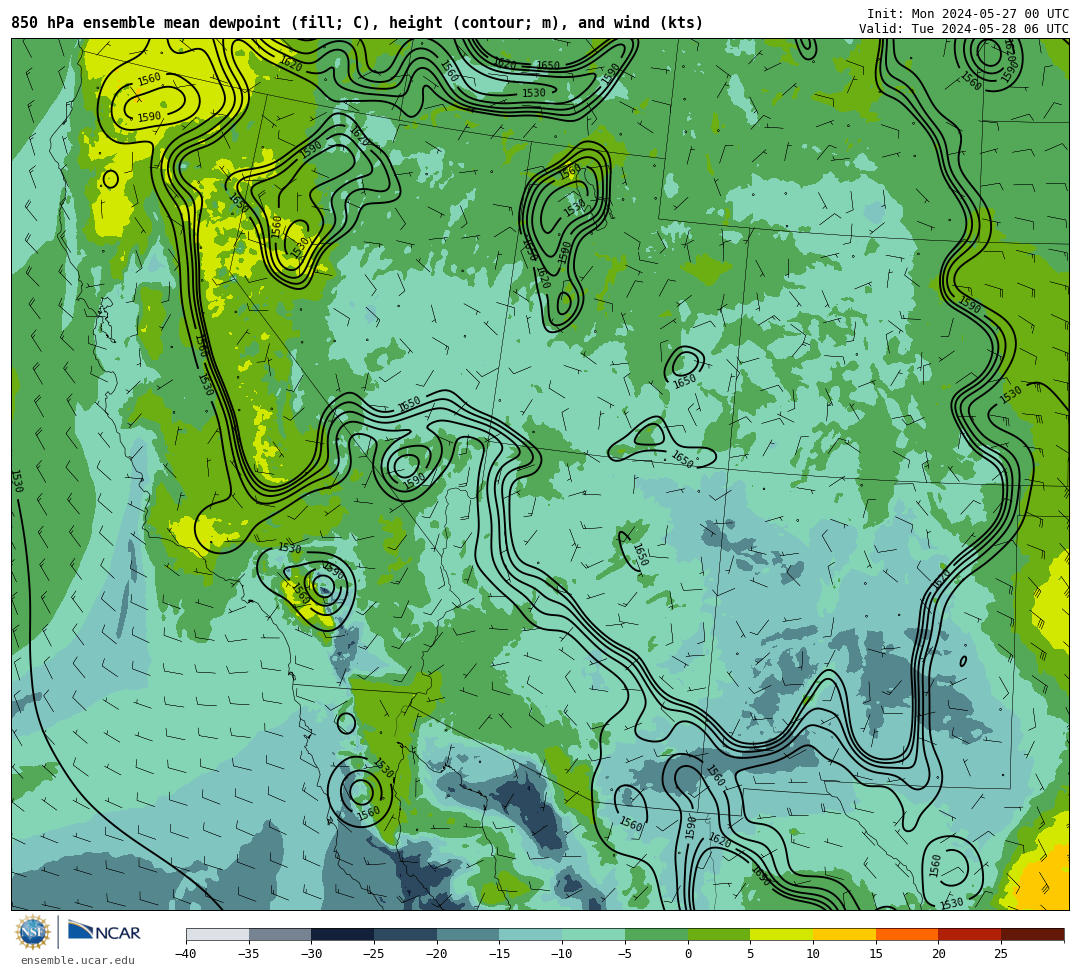Pick the slate grey -35 to -30 colorbar segment
The image size is (1080, 973).
280,934
